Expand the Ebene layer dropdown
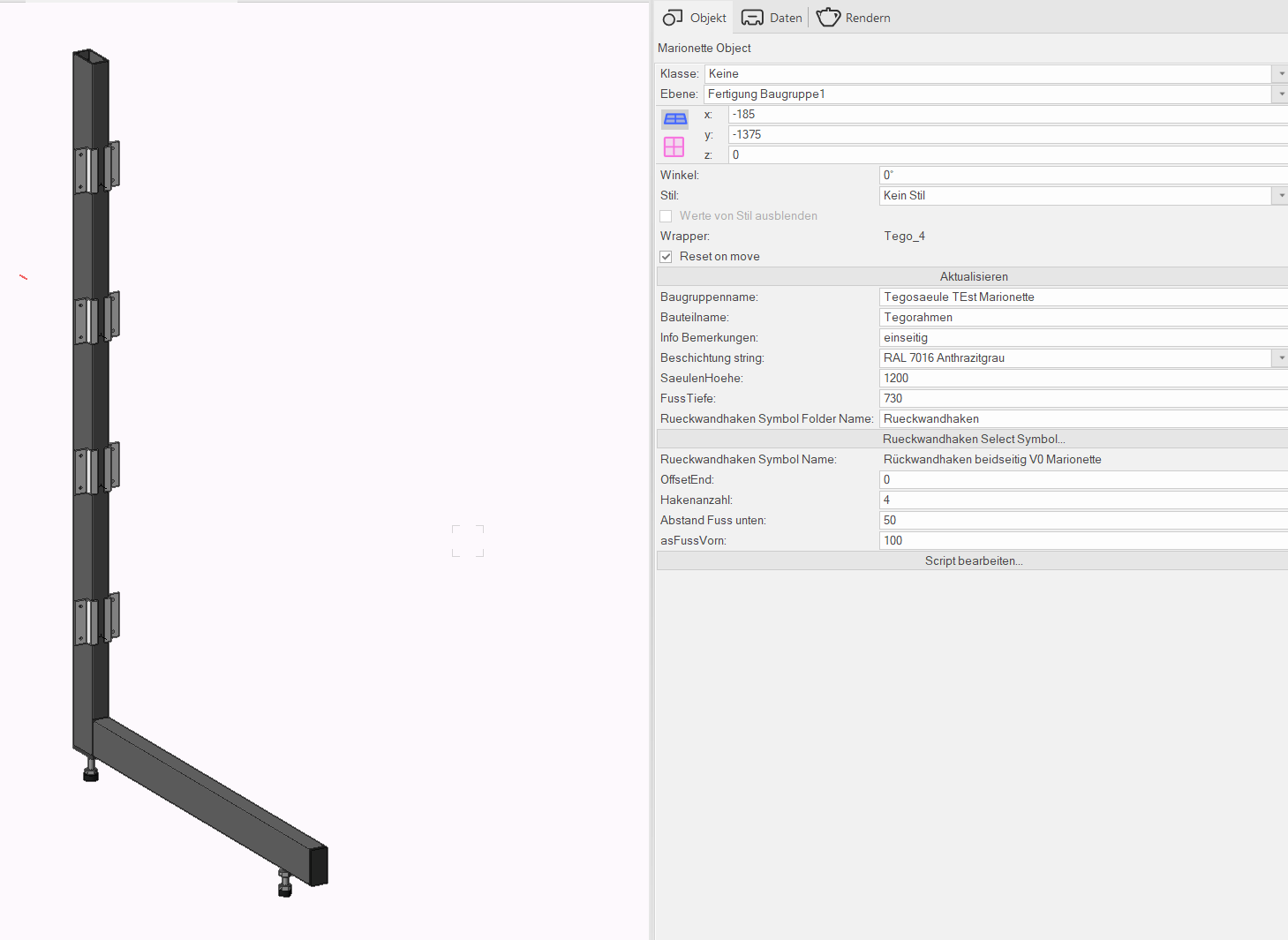The height and width of the screenshot is (940, 1288). point(1281,94)
